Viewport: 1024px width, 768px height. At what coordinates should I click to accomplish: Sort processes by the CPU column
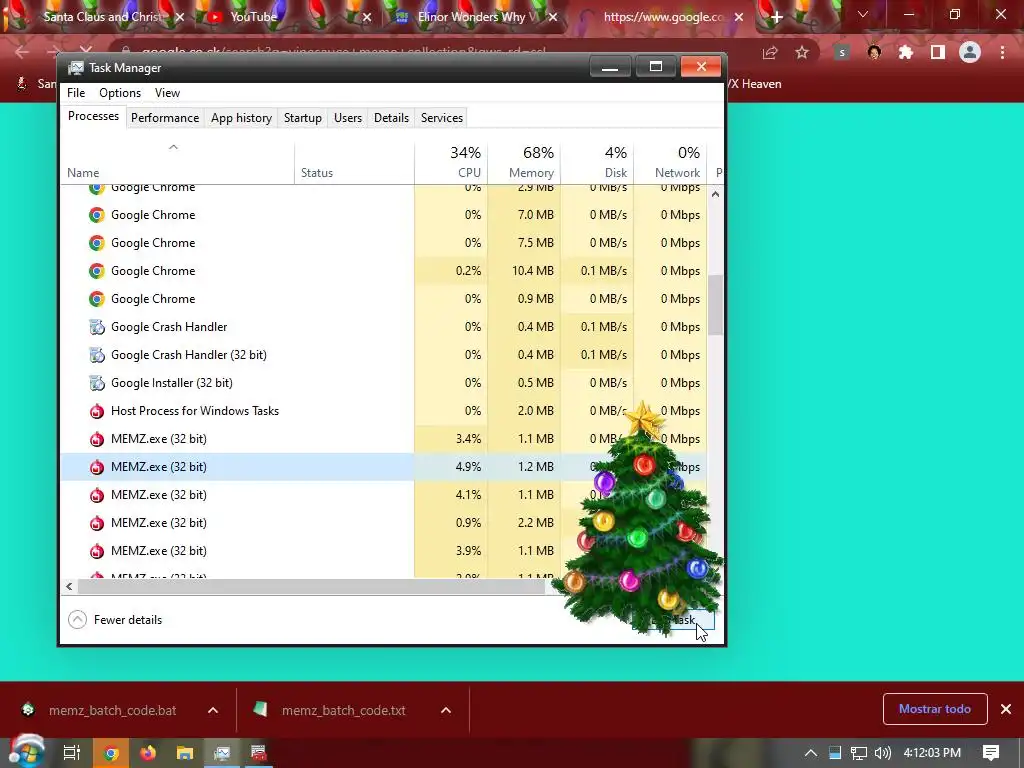click(451, 162)
